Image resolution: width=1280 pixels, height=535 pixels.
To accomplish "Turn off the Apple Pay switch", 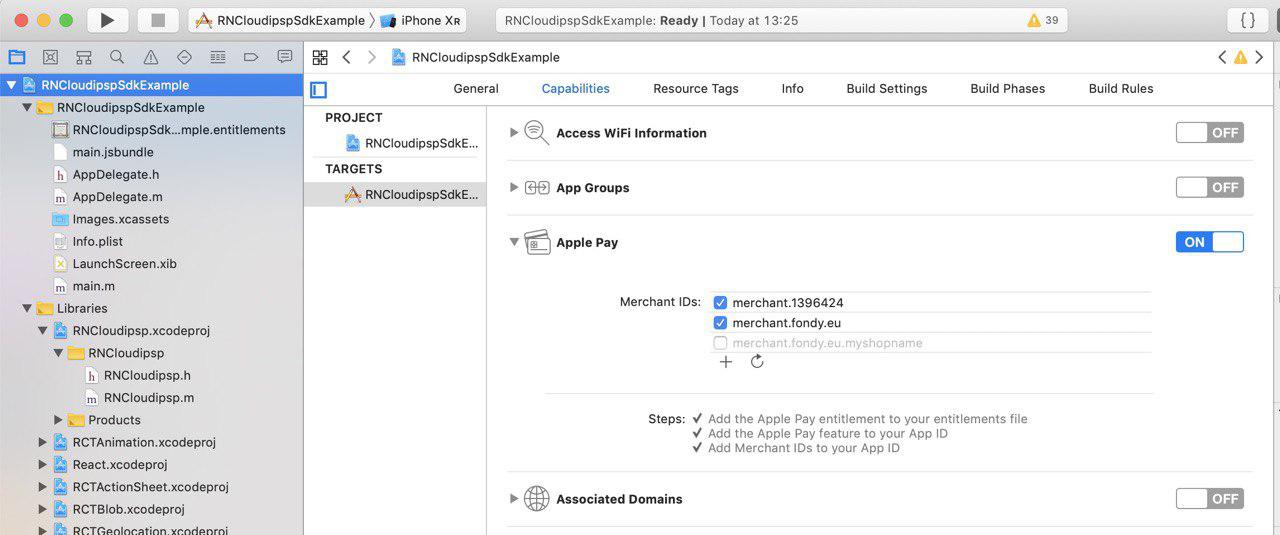I will [x=1210, y=242].
